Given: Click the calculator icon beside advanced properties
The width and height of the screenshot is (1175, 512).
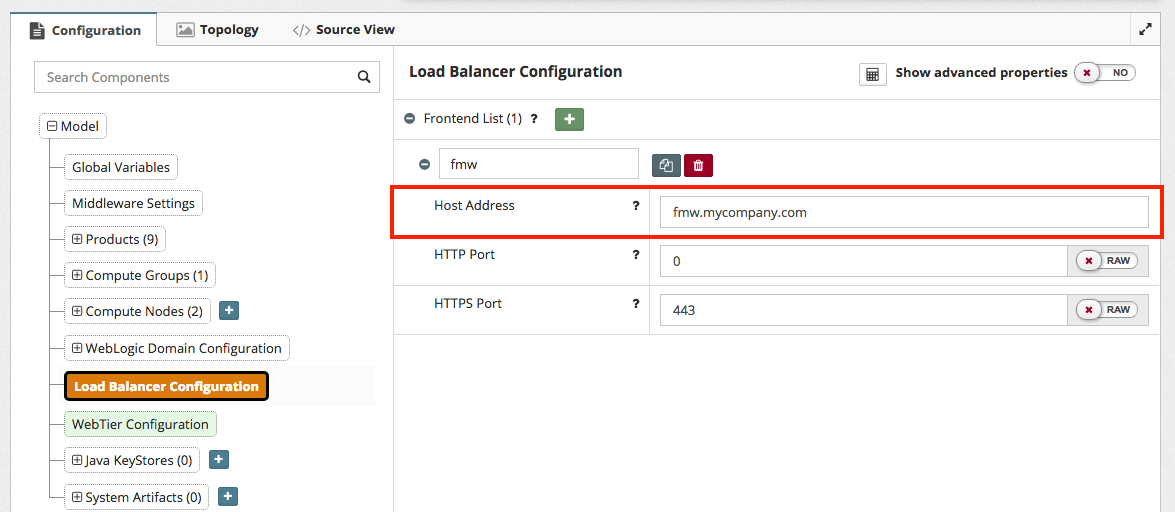Looking at the screenshot, I should click(872, 74).
